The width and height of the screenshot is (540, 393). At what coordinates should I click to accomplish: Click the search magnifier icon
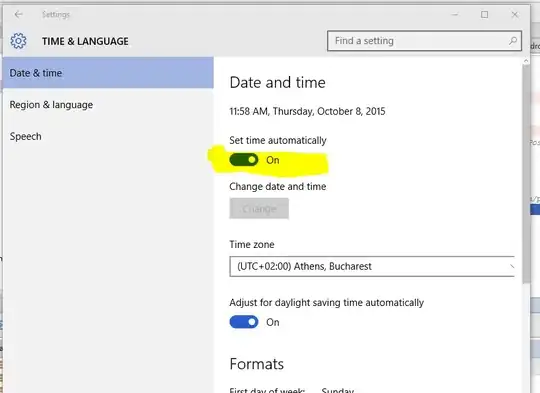(513, 41)
